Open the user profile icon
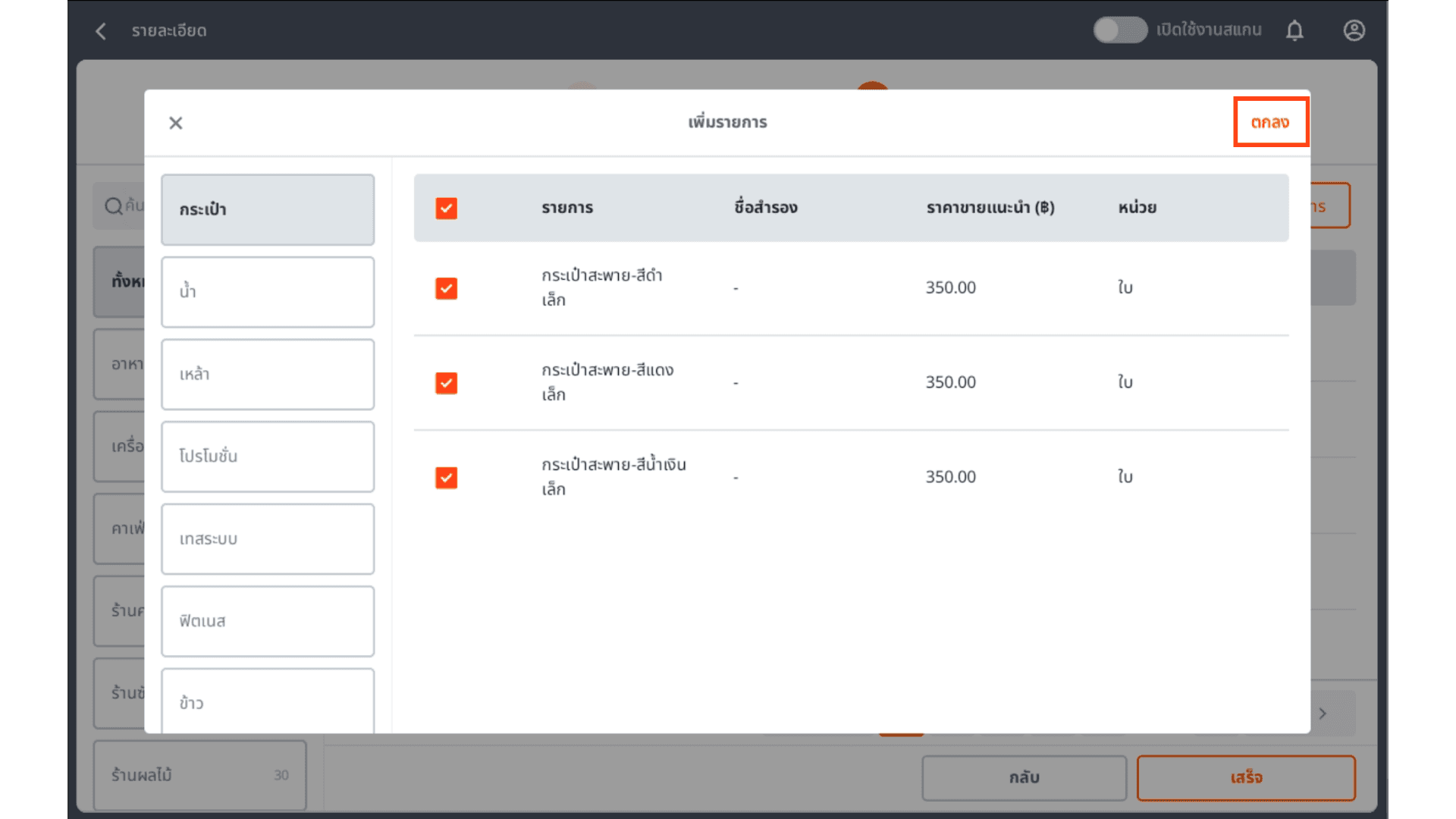 pos(1354,30)
